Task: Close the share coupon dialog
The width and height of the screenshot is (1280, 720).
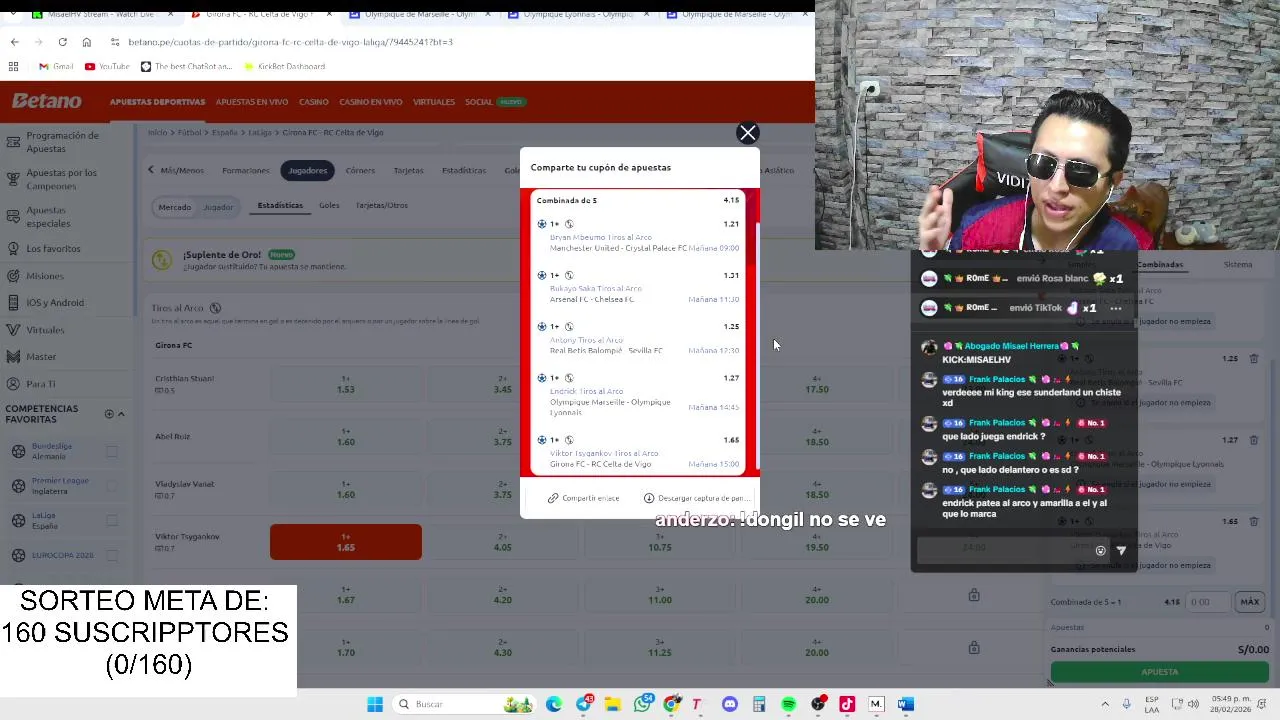Action: coord(747,133)
